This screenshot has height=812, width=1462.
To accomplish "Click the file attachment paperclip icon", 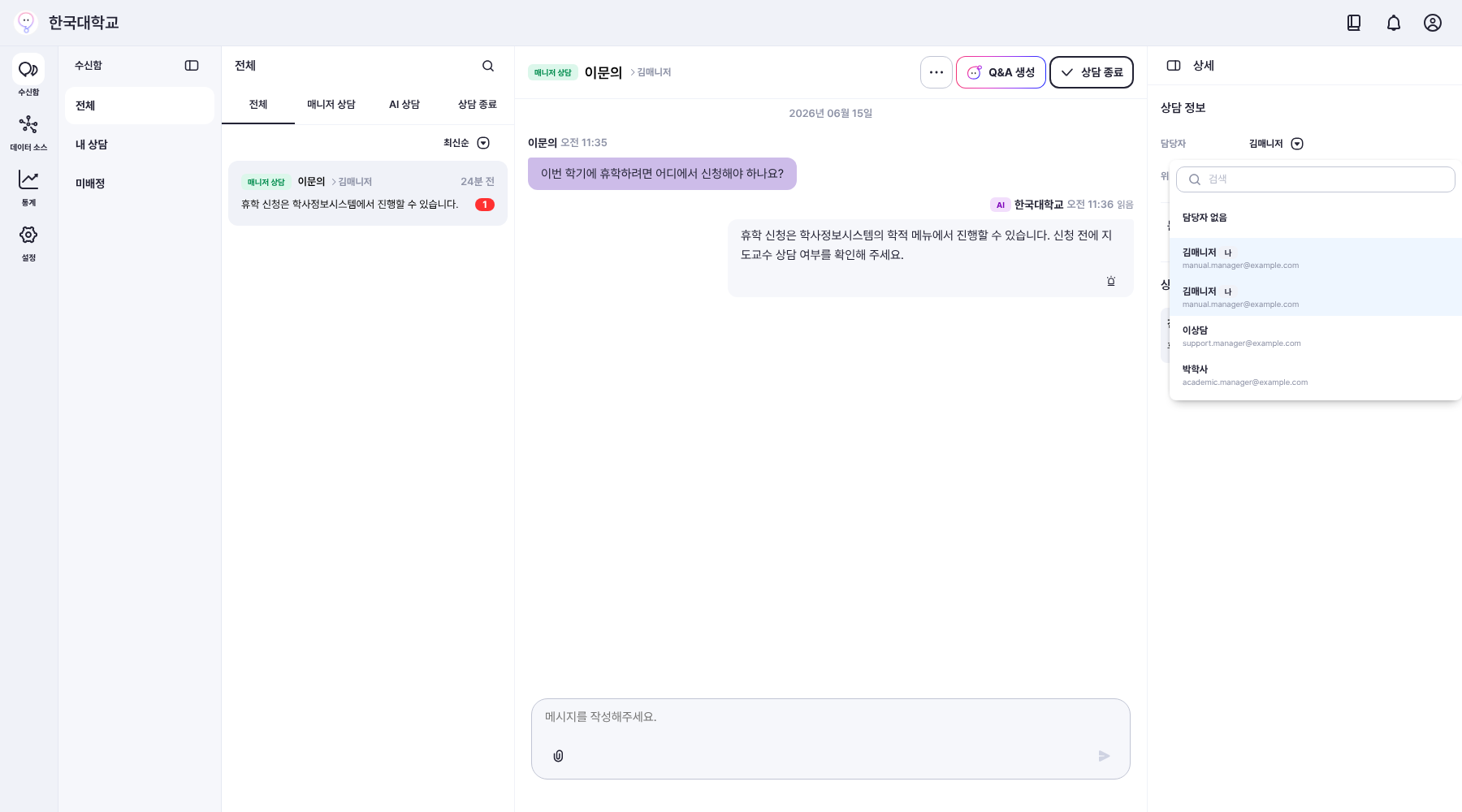I will tap(558, 756).
